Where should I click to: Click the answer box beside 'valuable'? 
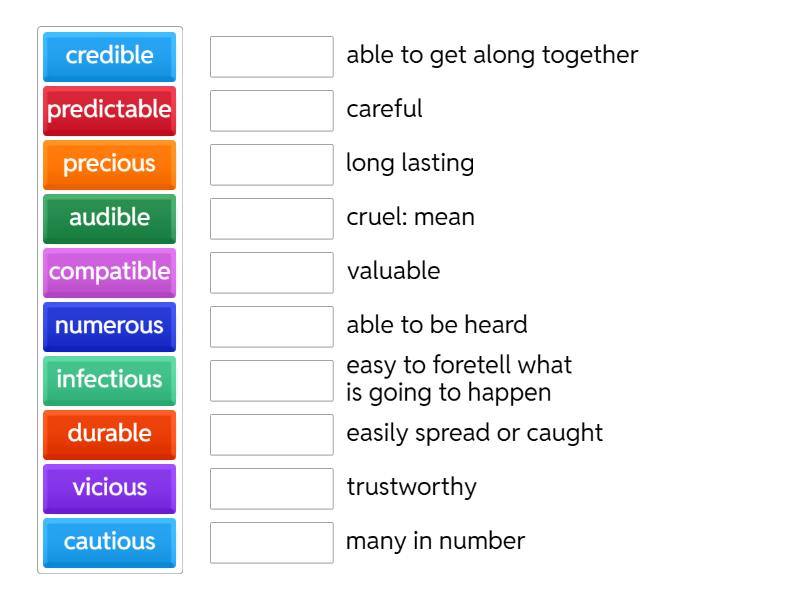coord(272,273)
